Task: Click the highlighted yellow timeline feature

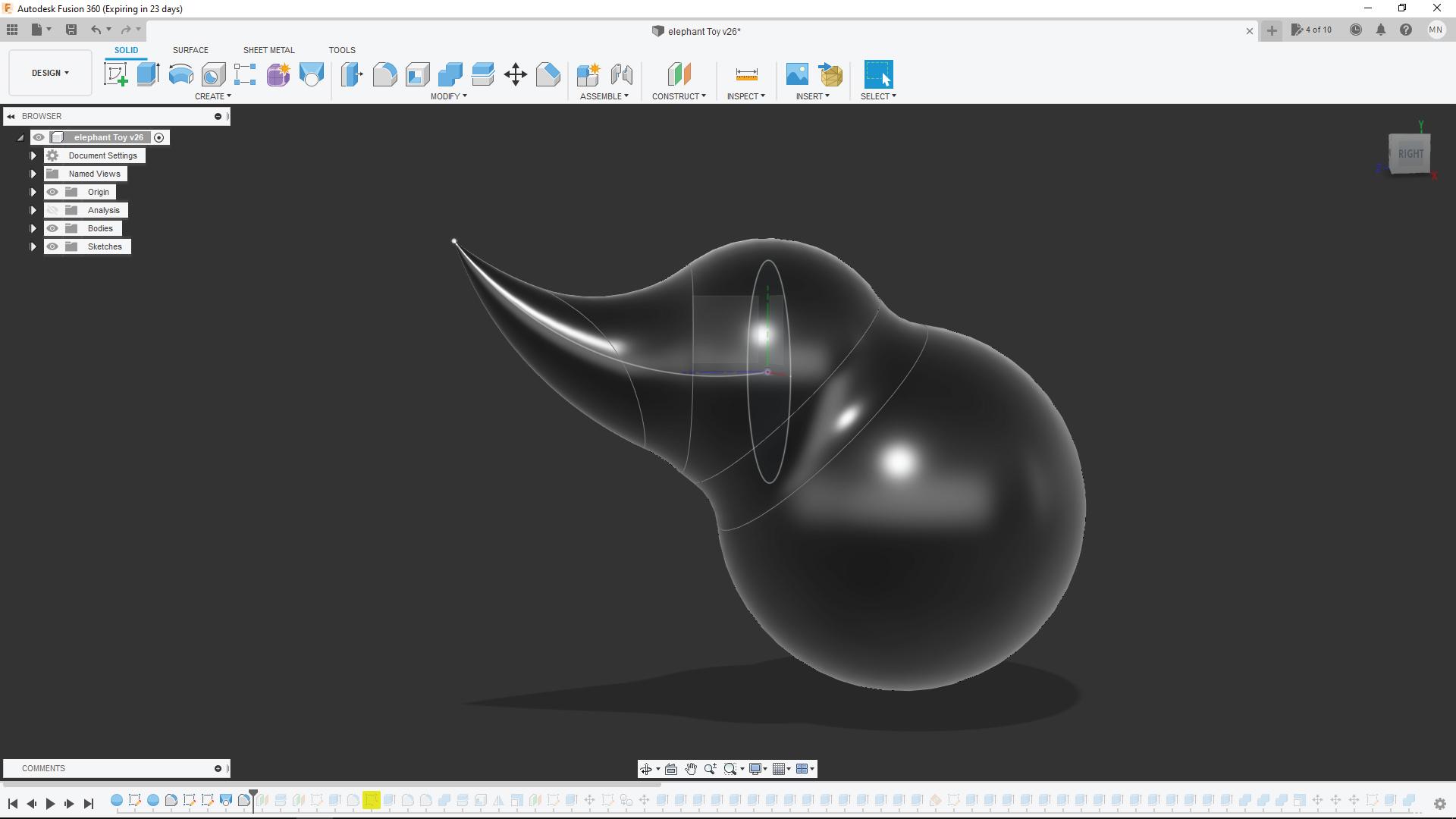Action: coord(371,801)
